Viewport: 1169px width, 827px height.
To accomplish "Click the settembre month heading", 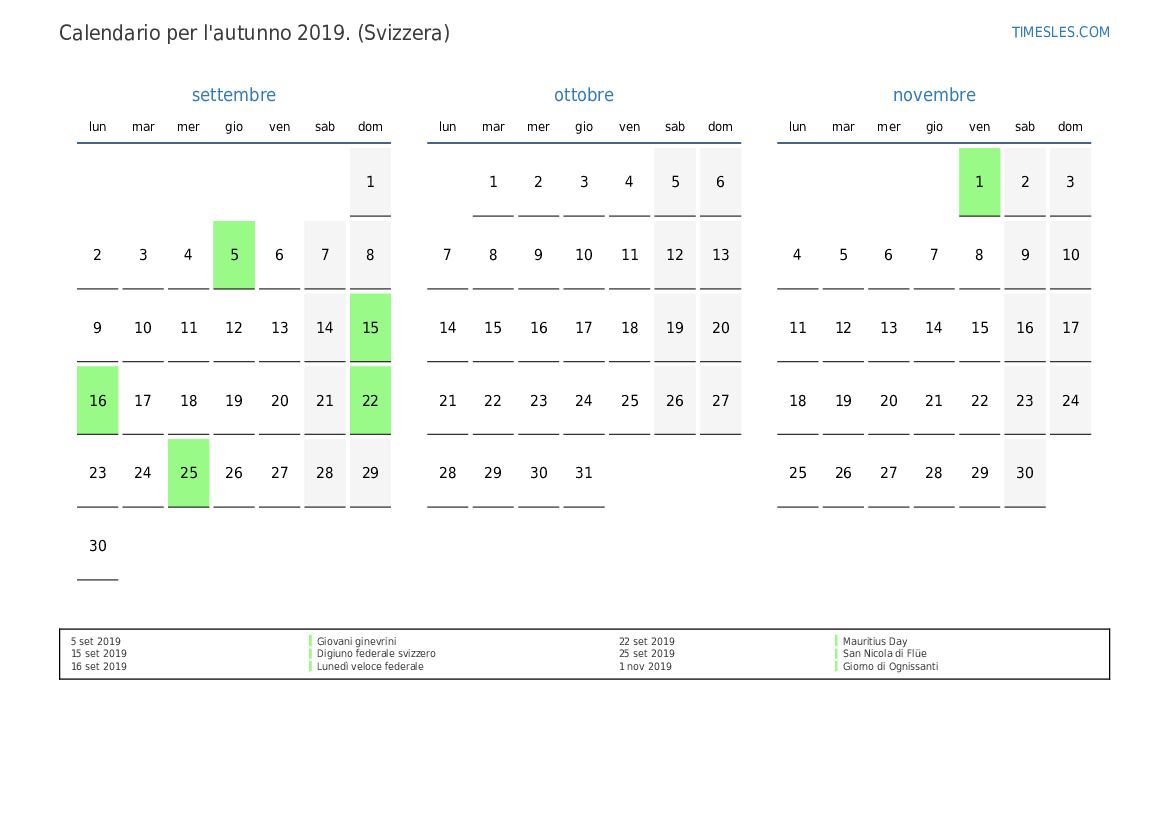I will tap(233, 95).
